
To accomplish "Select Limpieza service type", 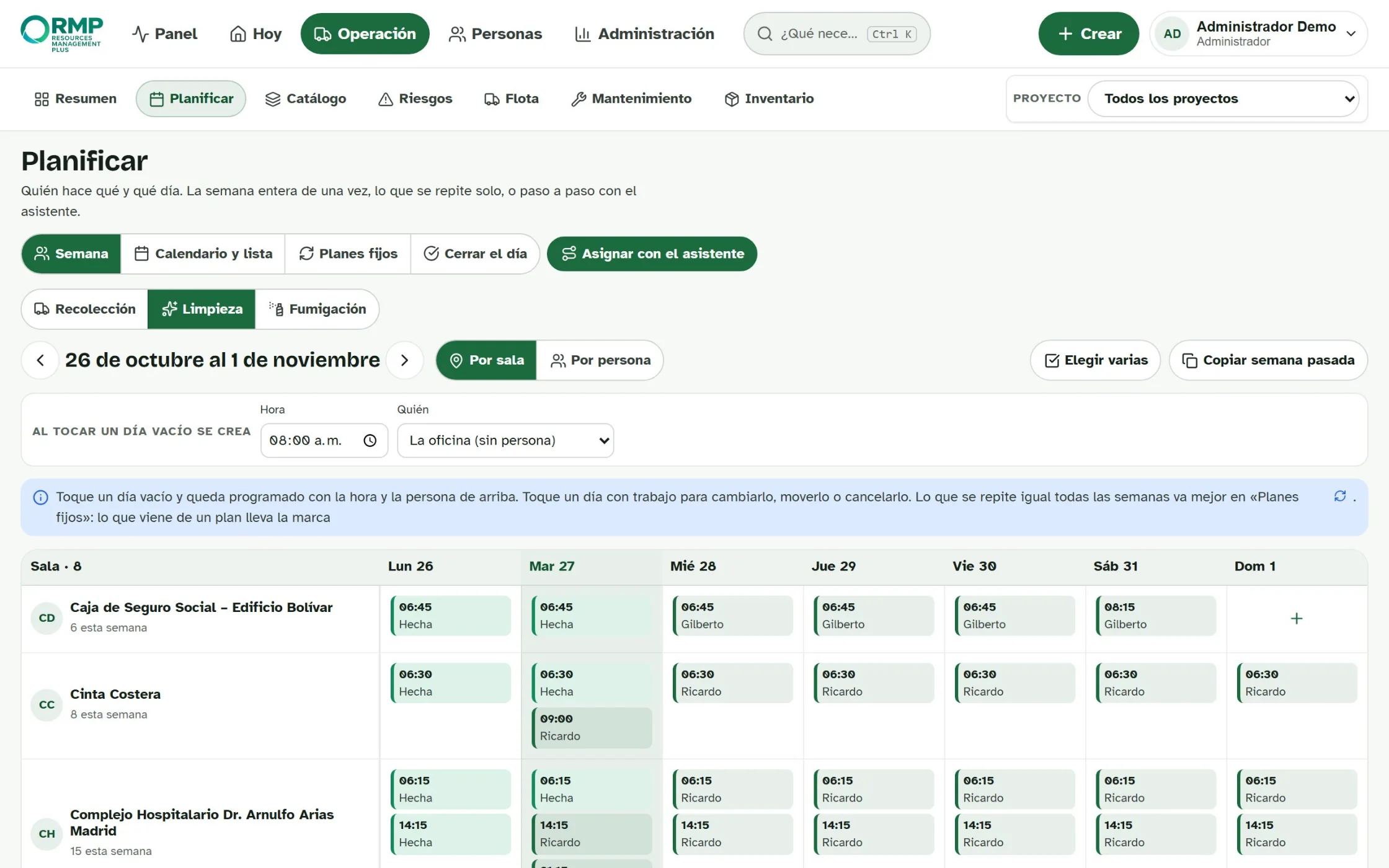I will [202, 309].
